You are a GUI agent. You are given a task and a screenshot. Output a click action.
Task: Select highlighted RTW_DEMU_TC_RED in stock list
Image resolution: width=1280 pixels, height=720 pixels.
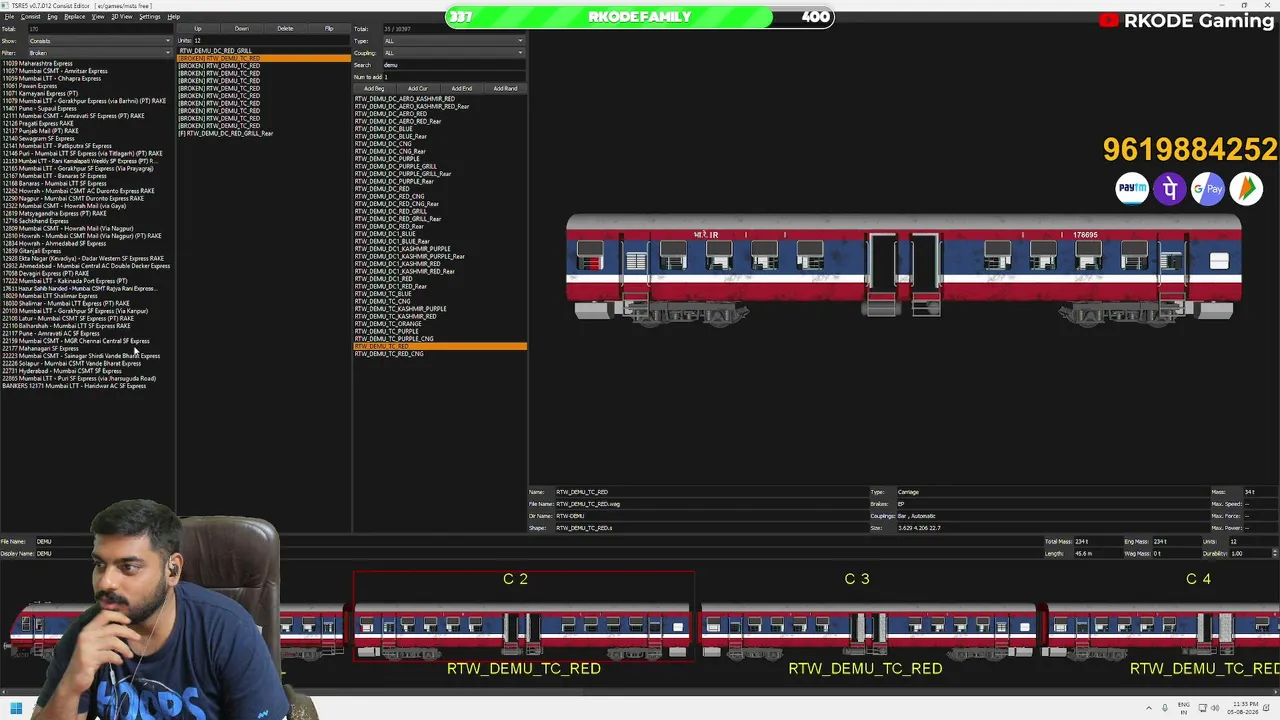tap(440, 346)
